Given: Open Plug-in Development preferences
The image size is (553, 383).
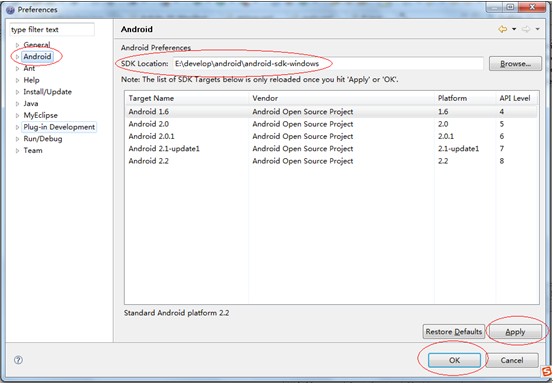Looking at the screenshot, I should click(x=59, y=127).
